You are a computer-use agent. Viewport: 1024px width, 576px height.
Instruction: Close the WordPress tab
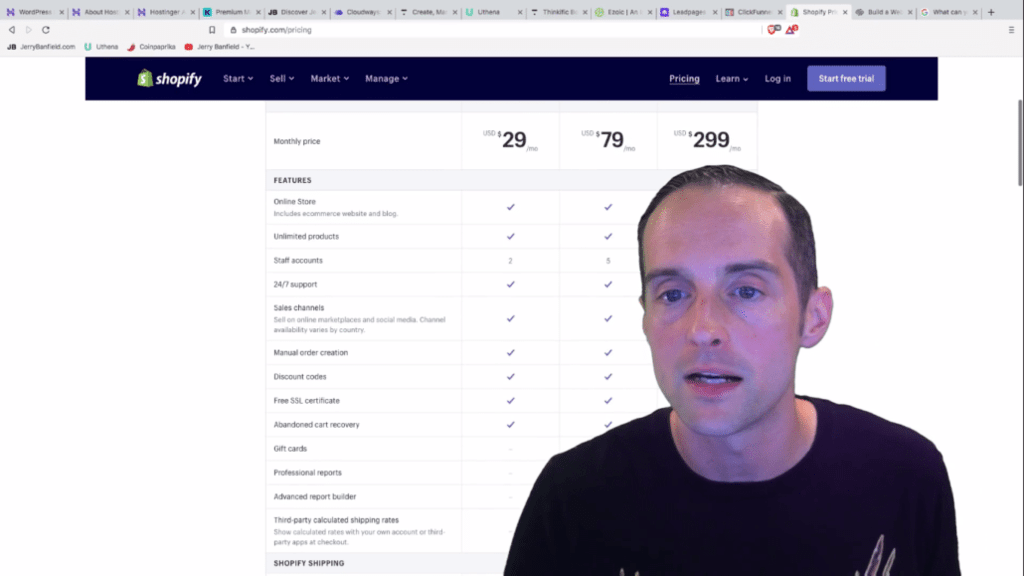click(x=61, y=12)
